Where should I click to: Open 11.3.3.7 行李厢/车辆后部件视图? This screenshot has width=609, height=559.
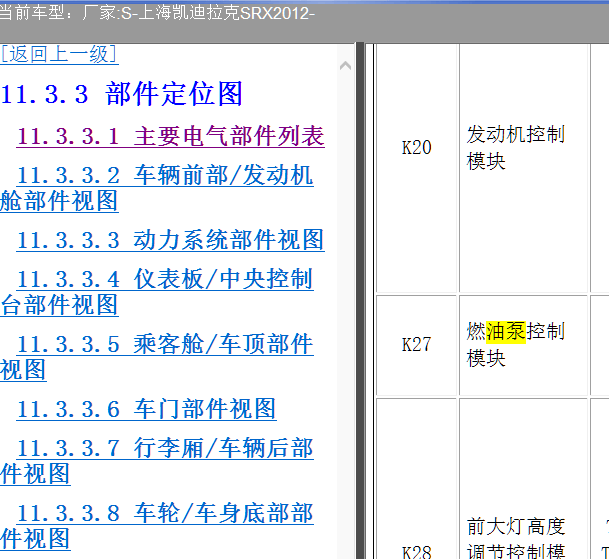157,461
